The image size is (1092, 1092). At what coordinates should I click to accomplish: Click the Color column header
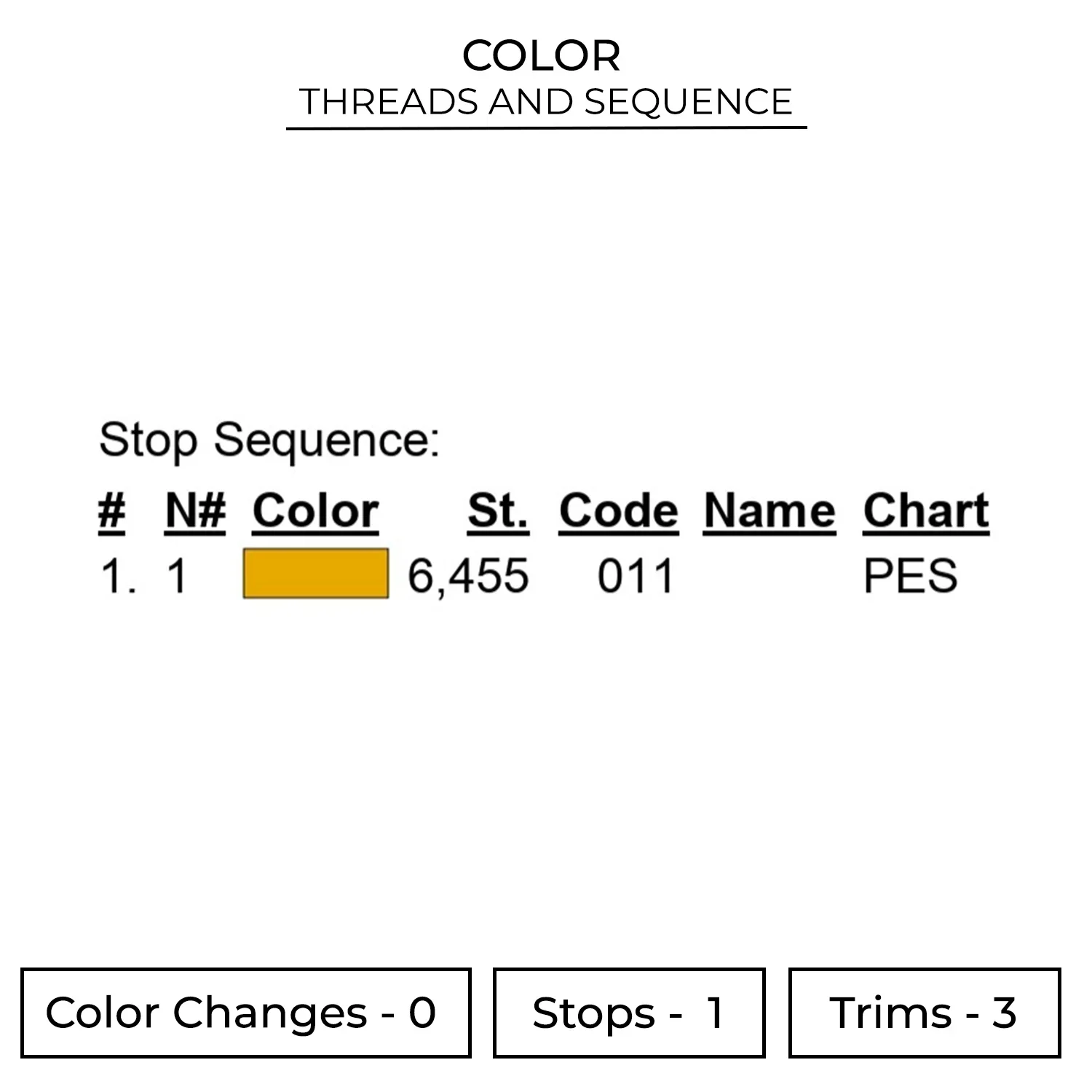(315, 511)
